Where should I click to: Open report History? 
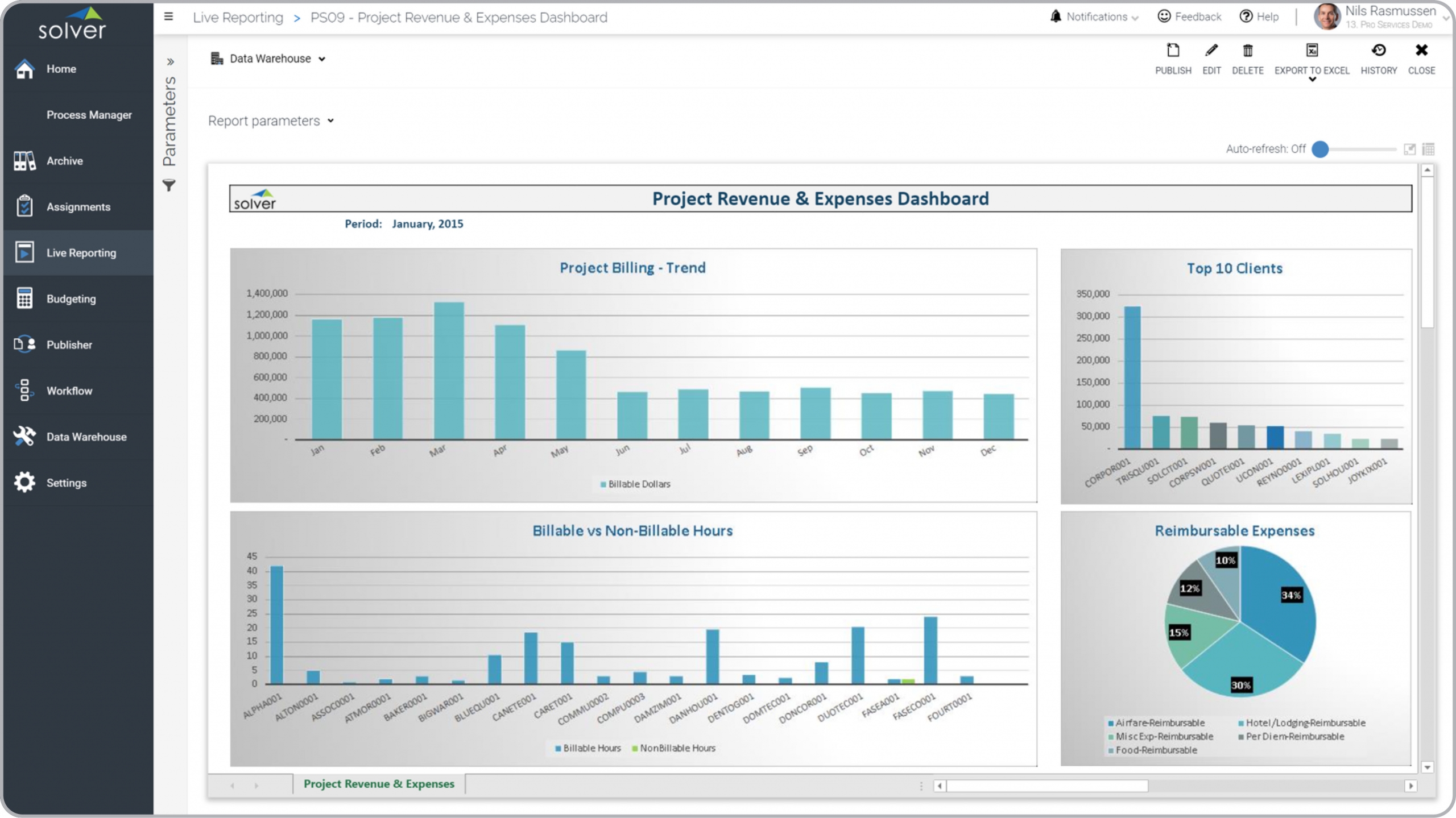[1378, 51]
